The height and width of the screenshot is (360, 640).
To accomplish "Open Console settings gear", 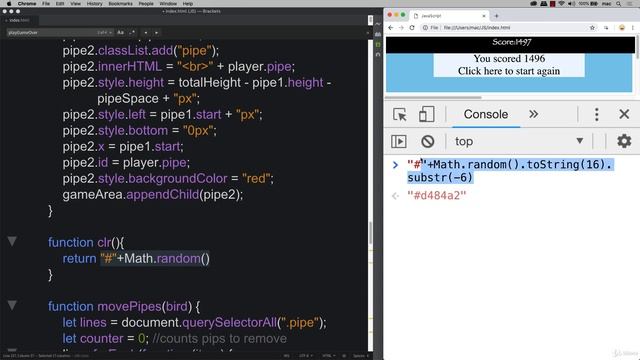I will (624, 141).
